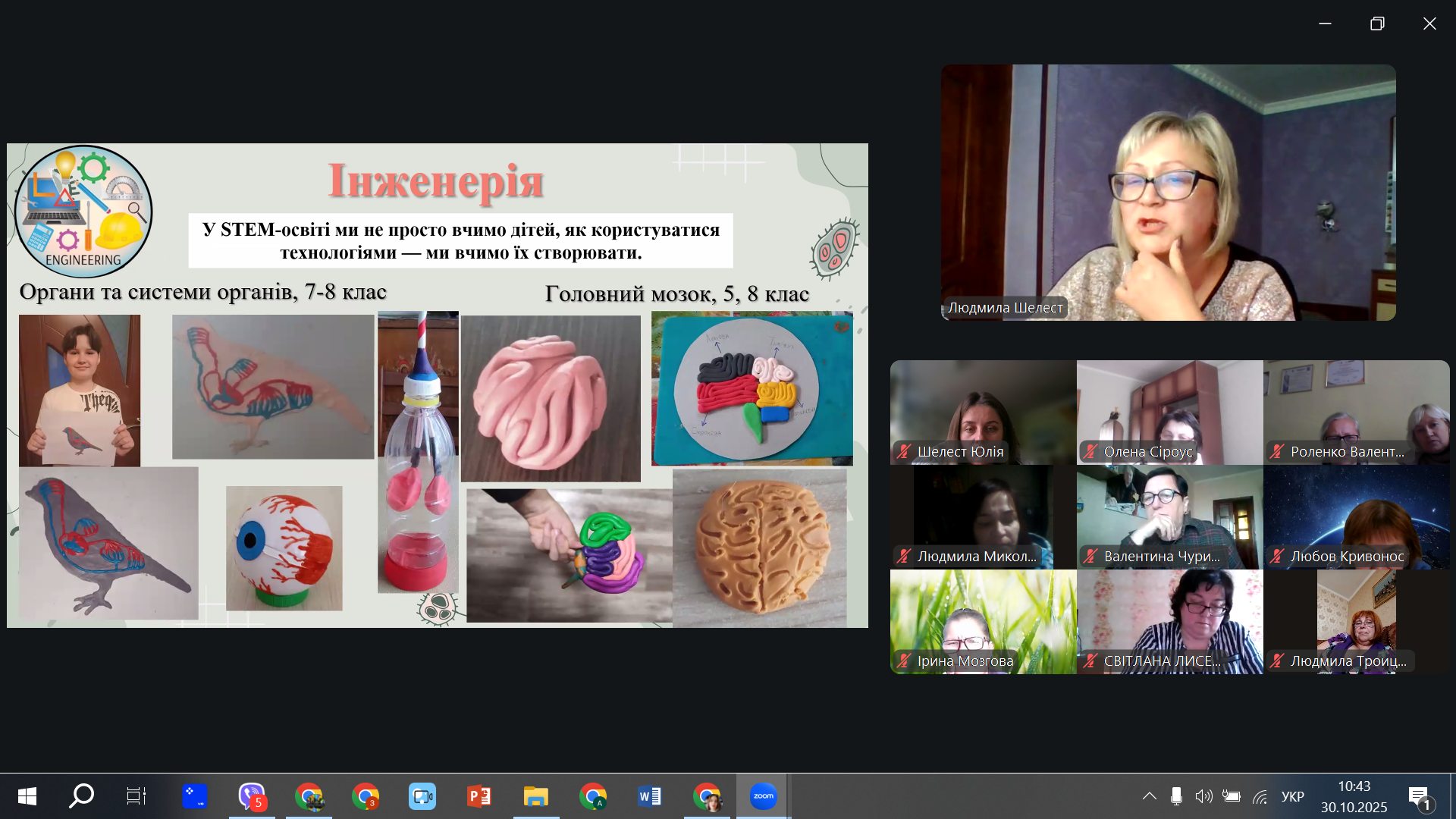Open Windows Search magnifier icon
This screenshot has height=819, width=1456.
click(81, 796)
